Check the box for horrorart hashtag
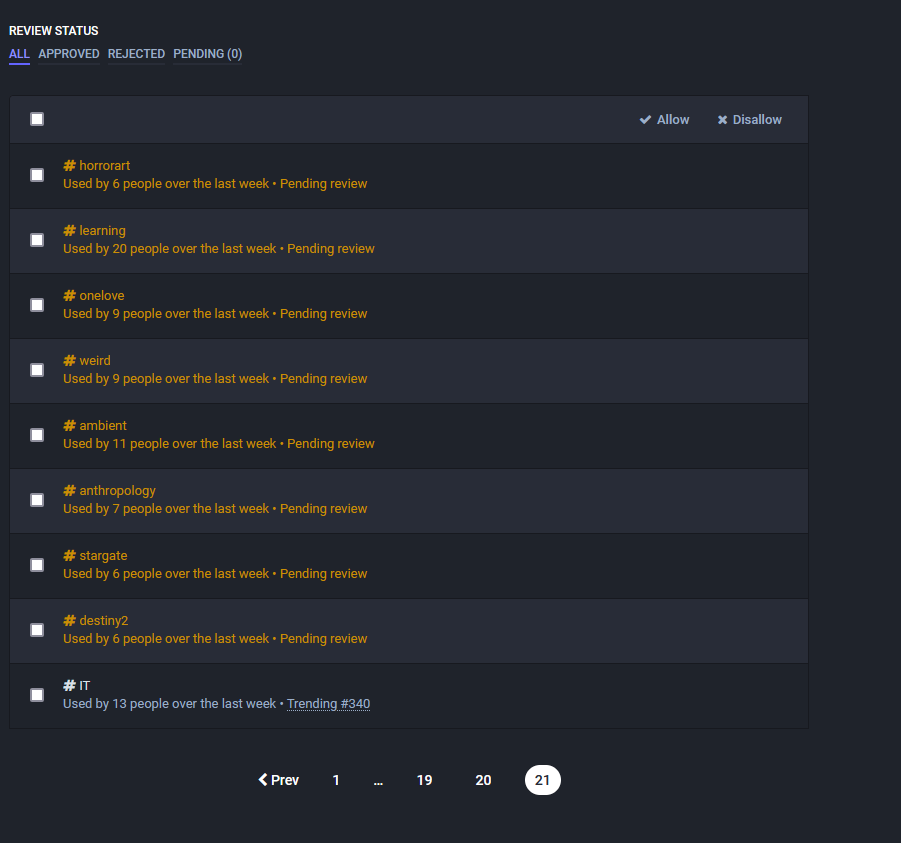This screenshot has height=843, width=901. (x=37, y=175)
